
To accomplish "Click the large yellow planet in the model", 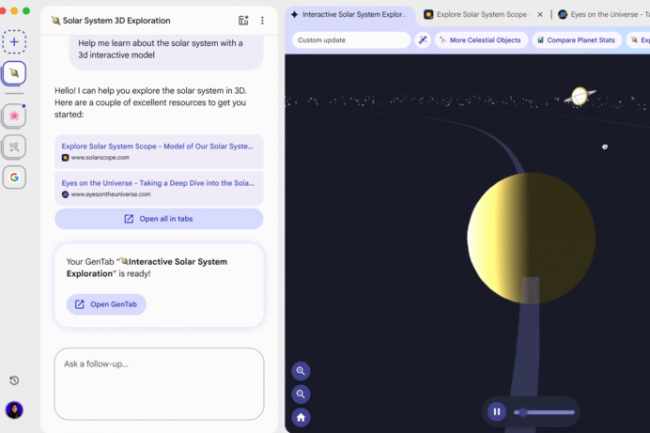I will coord(531,238).
